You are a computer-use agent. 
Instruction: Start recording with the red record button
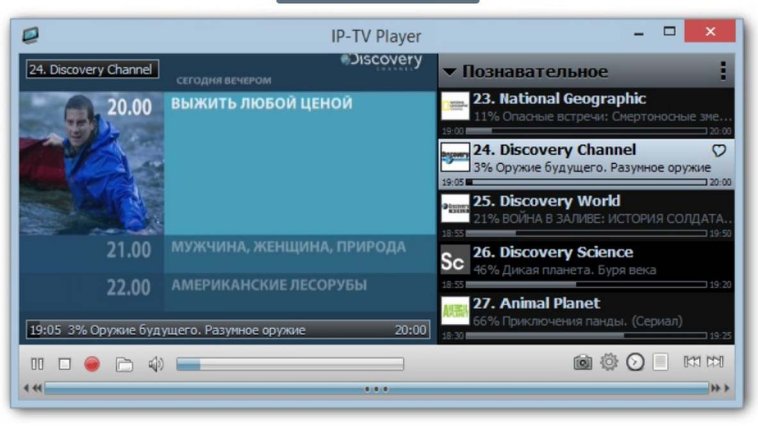pyautogui.click(x=92, y=364)
